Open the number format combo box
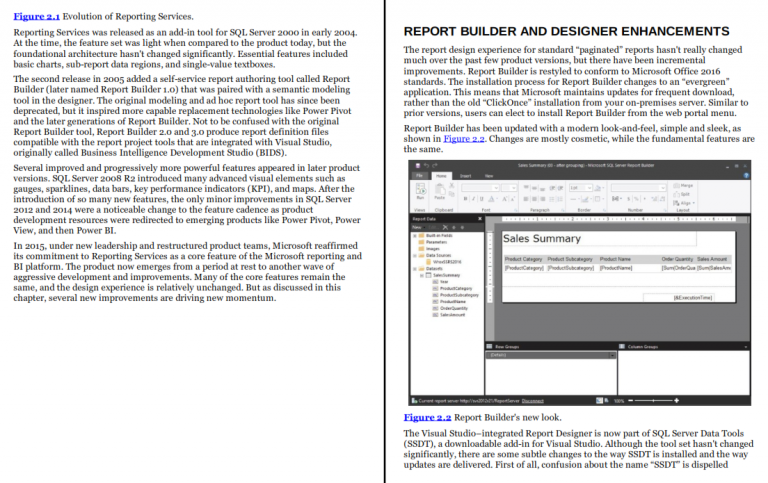This screenshot has height=483, width=768. (639, 188)
